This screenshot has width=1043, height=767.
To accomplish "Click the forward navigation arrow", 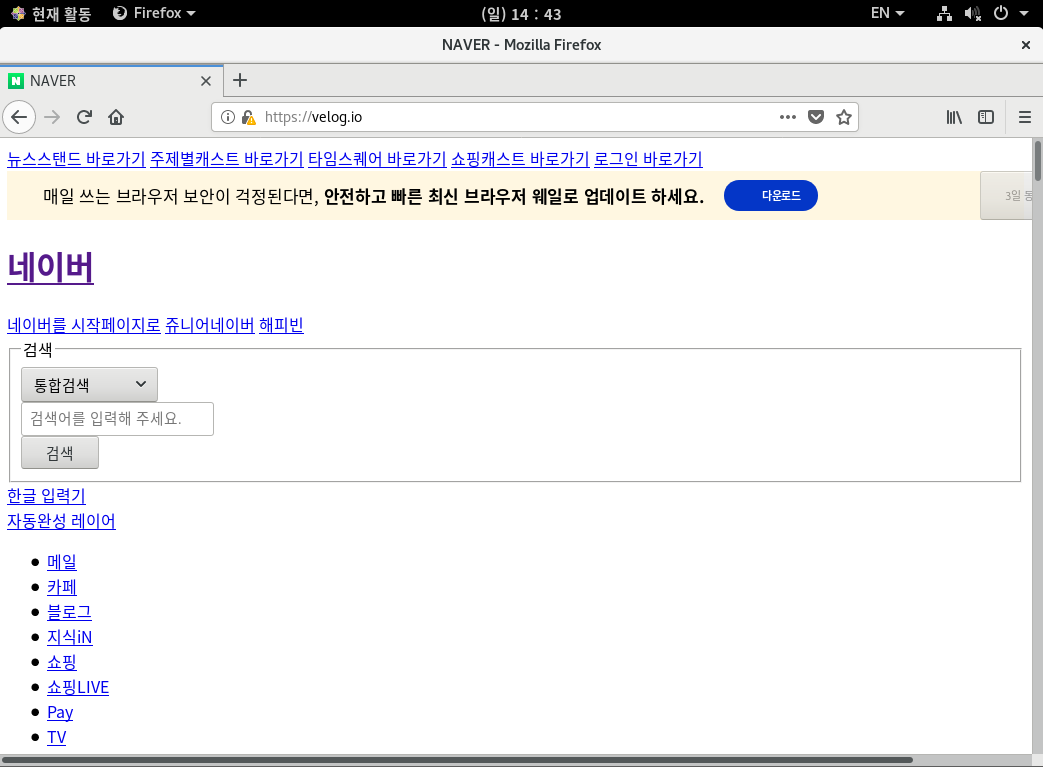I will 52,117.
